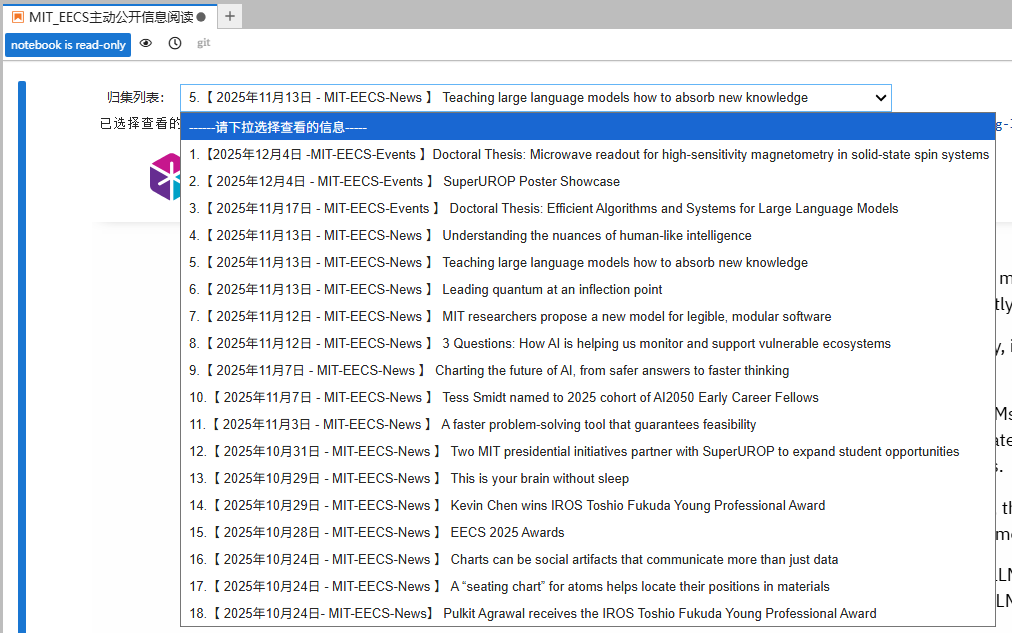1012x633 pixels.
Task: Open a new tab with the plus button
Action: 230,16
